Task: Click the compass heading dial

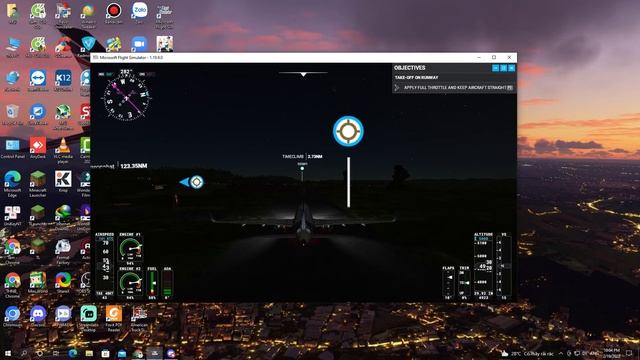Action: pyautogui.click(x=127, y=98)
